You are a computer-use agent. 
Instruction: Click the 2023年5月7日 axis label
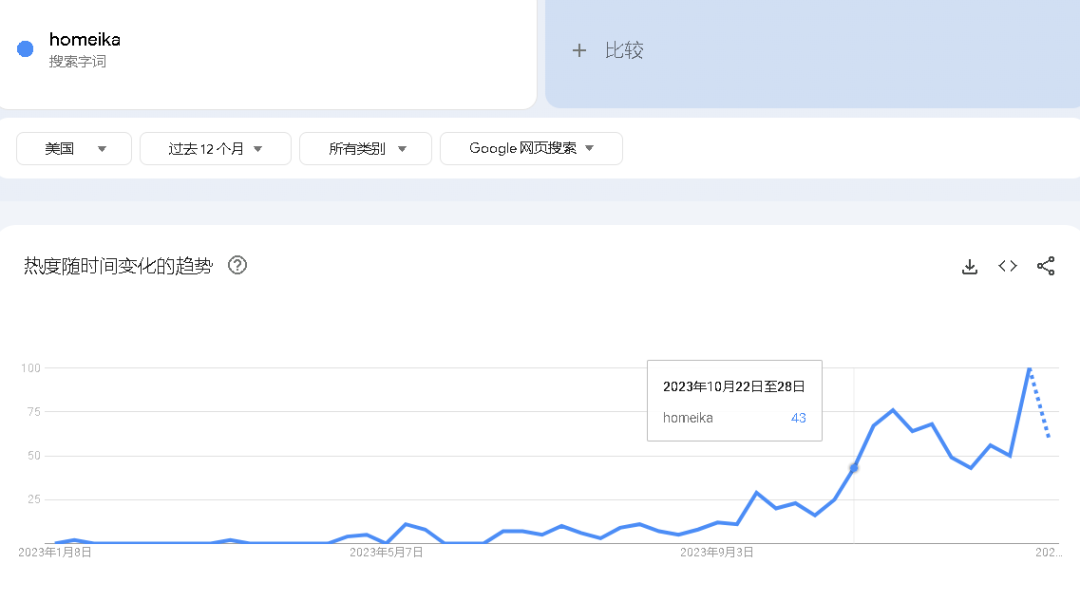[386, 551]
